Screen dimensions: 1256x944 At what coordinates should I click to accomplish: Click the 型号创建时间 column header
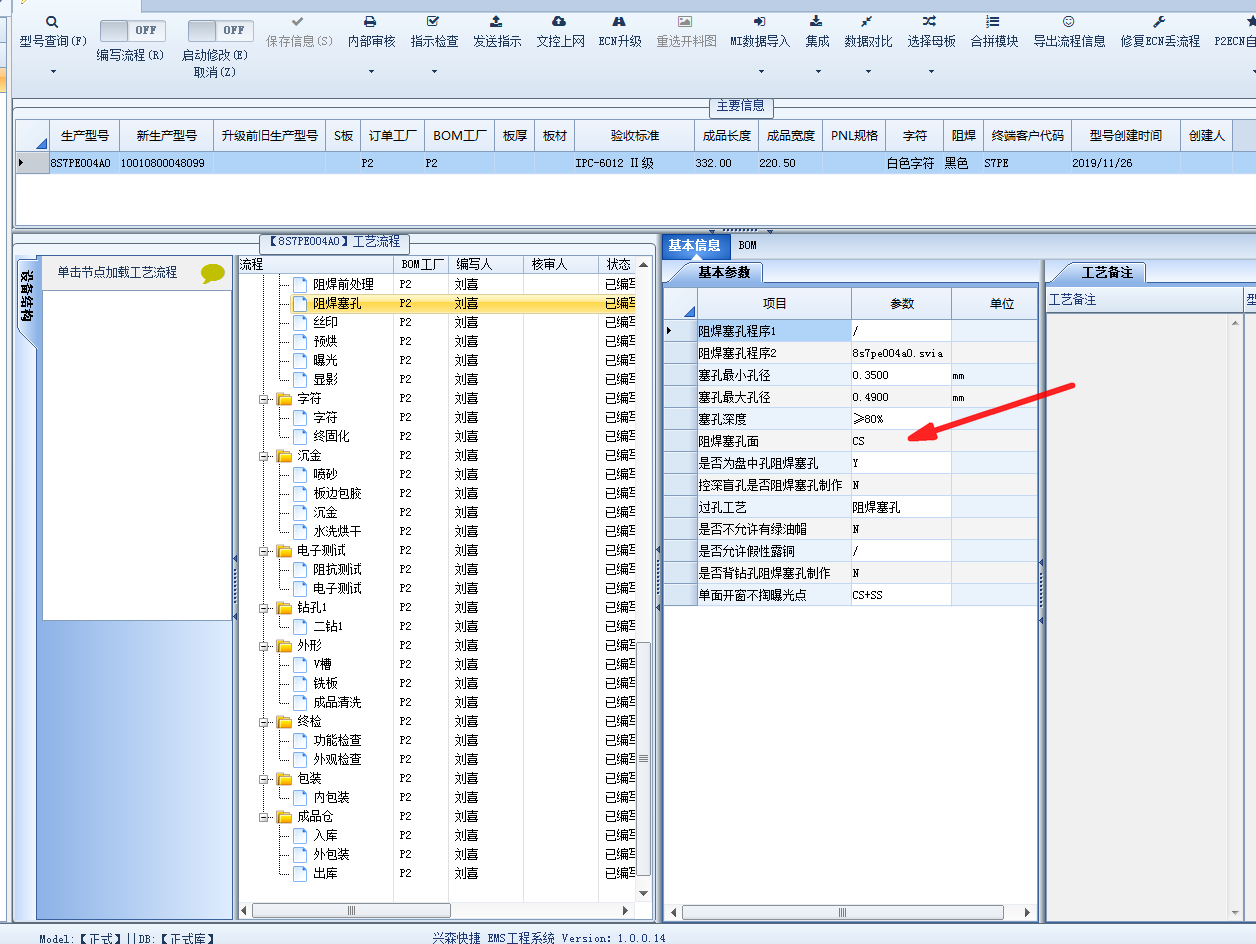tap(1126, 136)
